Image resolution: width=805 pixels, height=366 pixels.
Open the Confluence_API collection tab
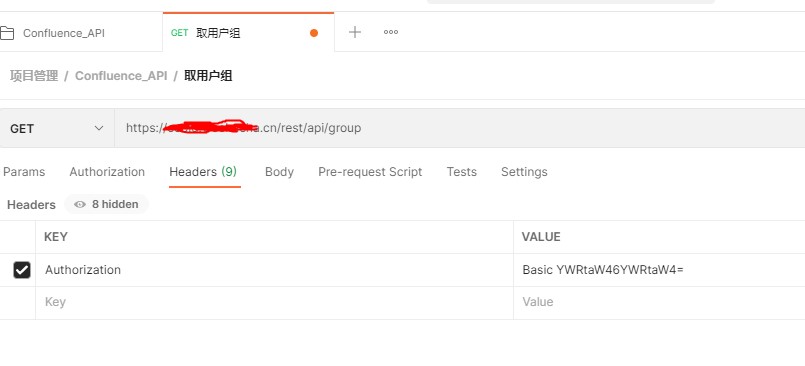point(81,33)
